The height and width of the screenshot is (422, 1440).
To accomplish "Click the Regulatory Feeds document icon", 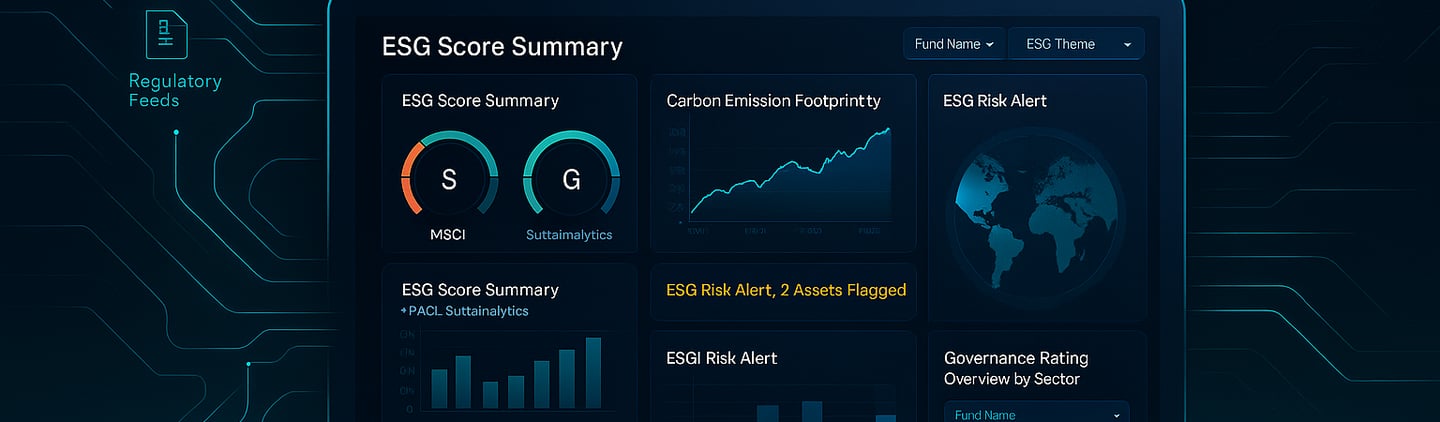I will tap(165, 33).
